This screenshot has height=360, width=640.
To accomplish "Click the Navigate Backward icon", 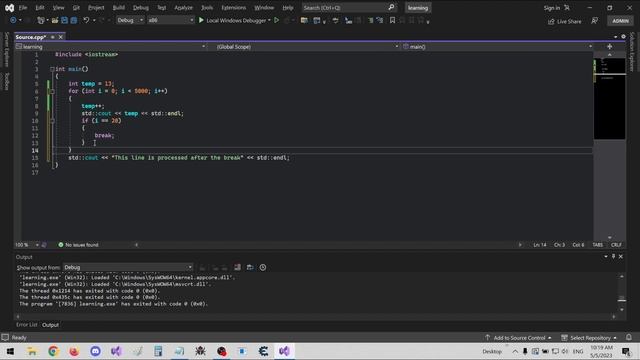I will coord(13,20).
